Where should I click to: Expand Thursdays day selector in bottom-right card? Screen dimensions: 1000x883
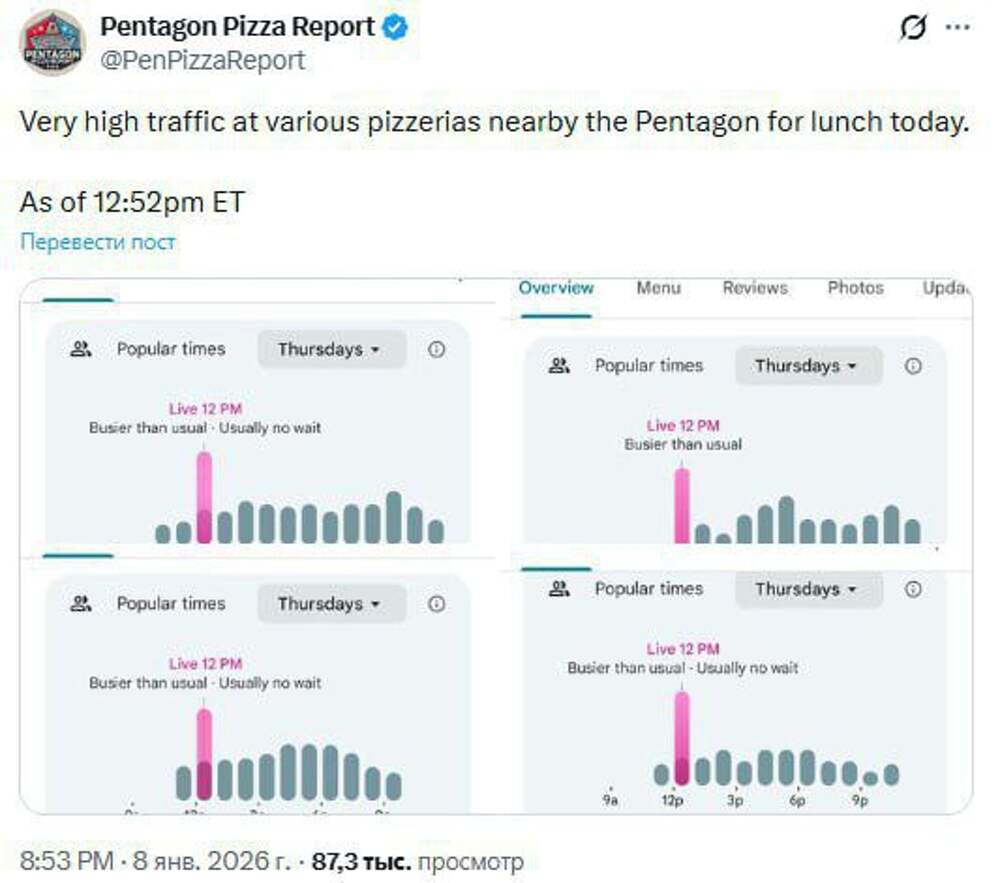[x=807, y=589]
